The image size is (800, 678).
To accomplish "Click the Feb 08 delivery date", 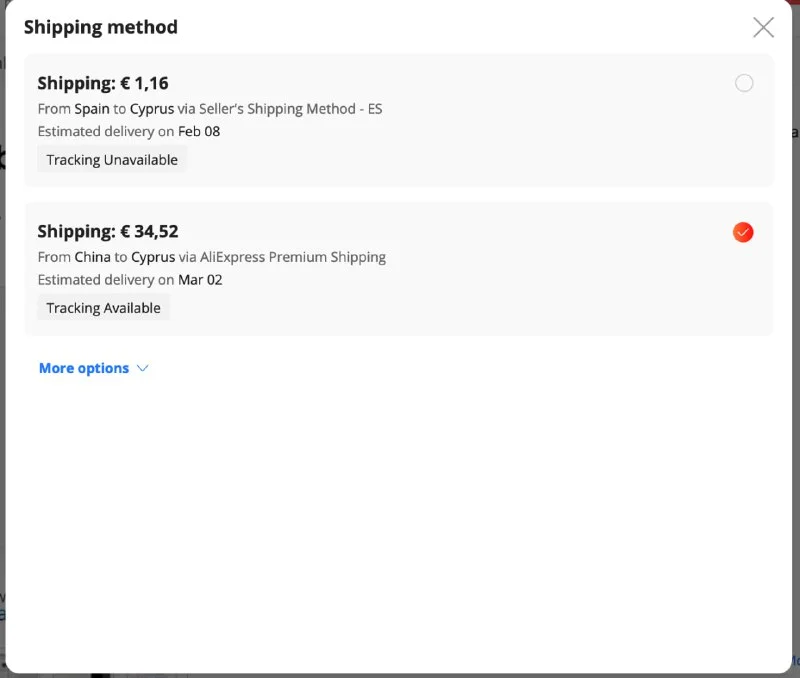I will [199, 132].
